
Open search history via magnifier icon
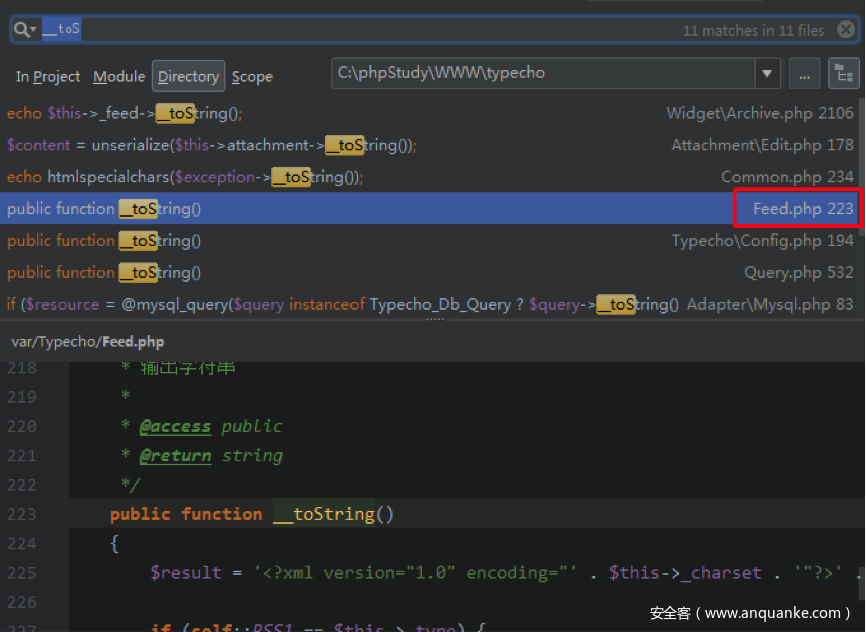(x=24, y=30)
